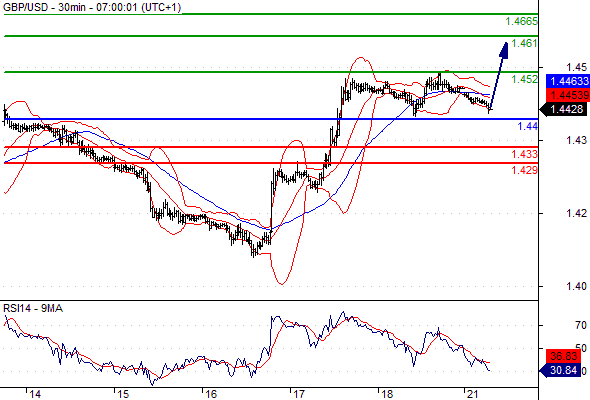Click the 1.43 price axis label

point(576,140)
